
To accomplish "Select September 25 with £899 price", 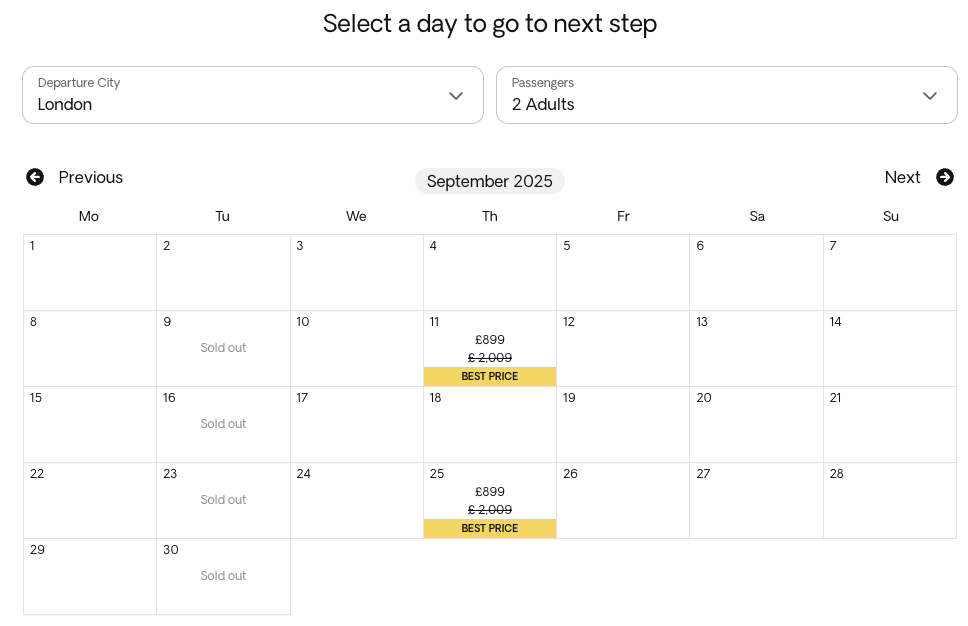I will 490,500.
